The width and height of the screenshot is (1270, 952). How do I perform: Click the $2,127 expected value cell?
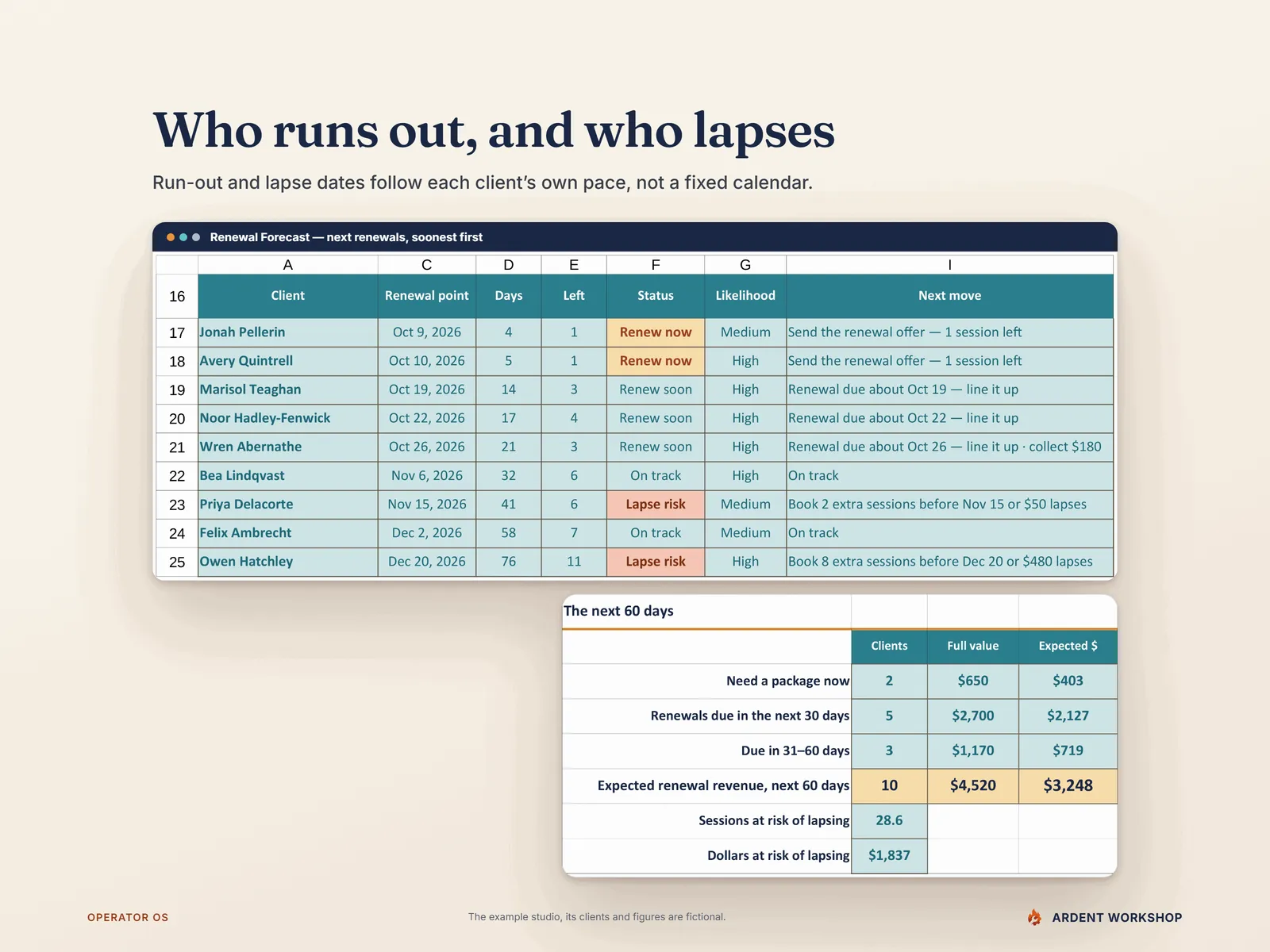tap(1068, 716)
